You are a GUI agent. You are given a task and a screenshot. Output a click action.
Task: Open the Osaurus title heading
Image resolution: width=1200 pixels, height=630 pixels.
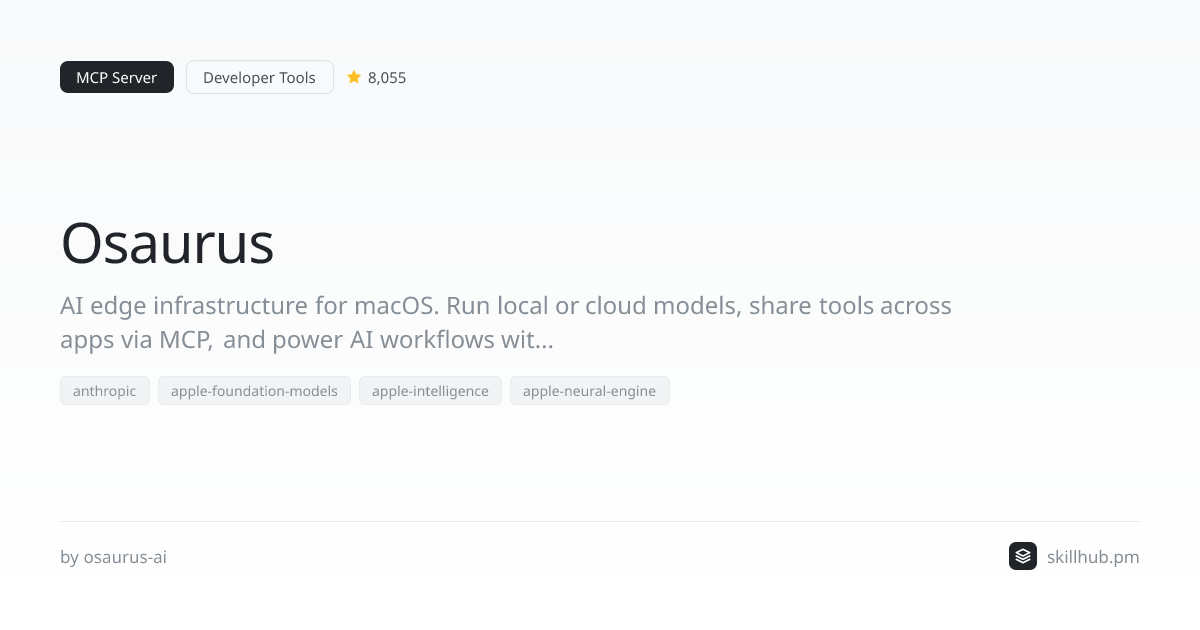(x=167, y=243)
